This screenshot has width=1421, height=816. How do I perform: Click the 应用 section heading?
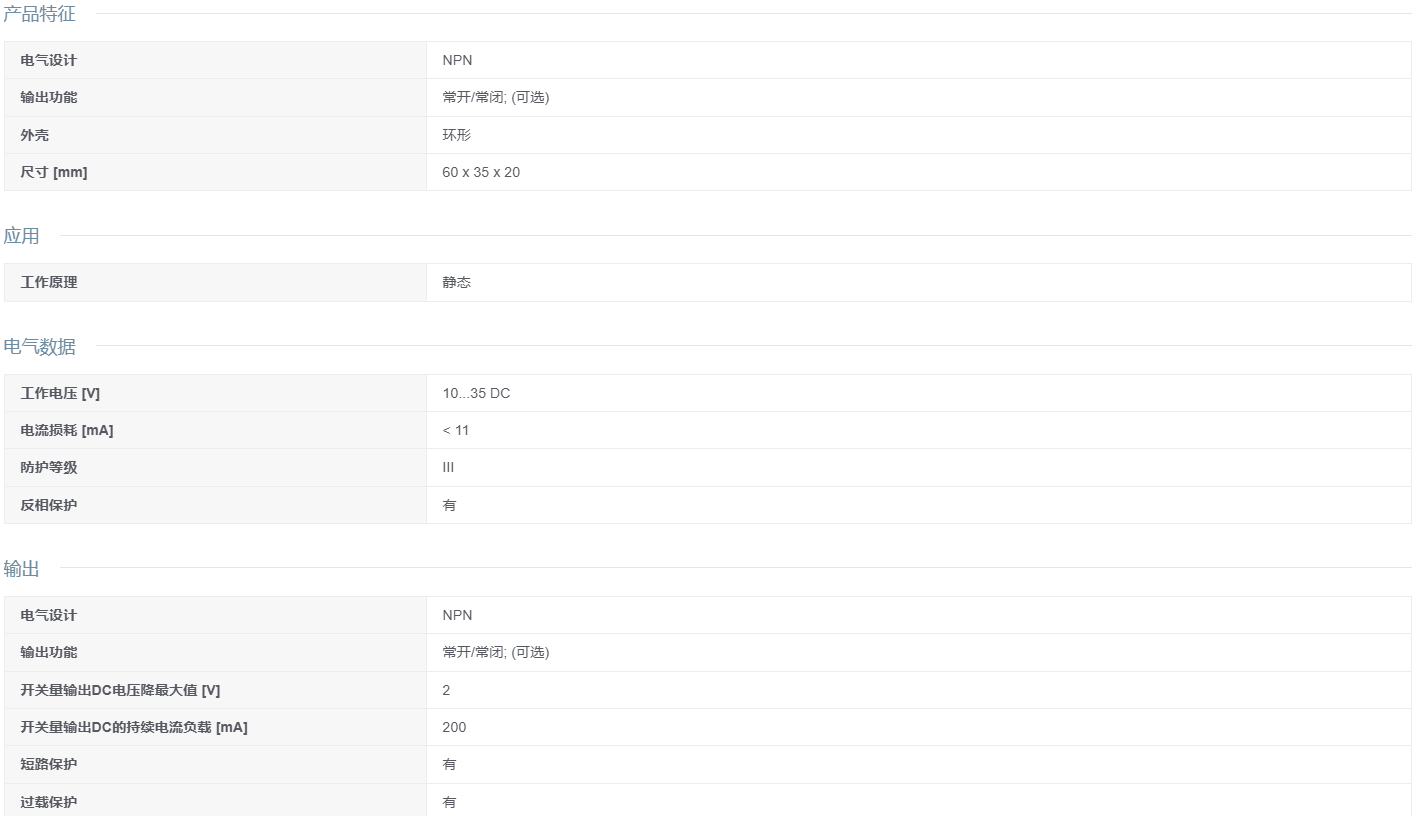tap(21, 236)
